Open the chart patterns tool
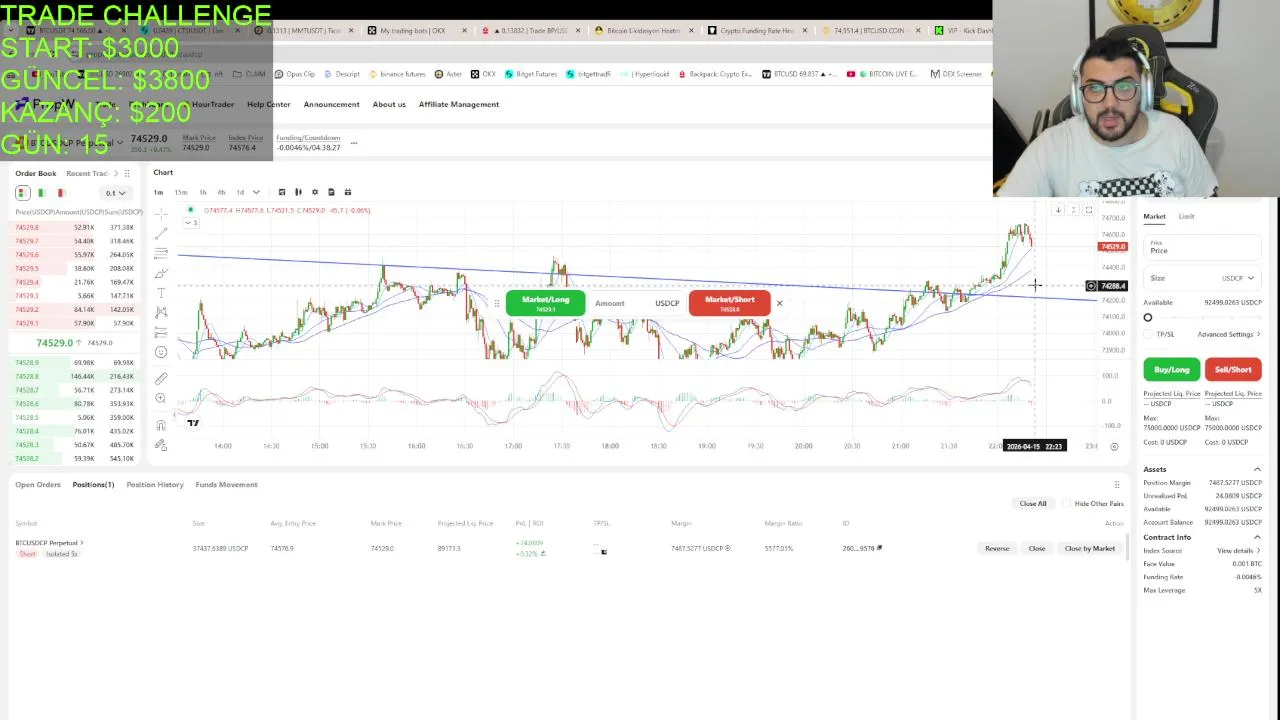 (161, 312)
